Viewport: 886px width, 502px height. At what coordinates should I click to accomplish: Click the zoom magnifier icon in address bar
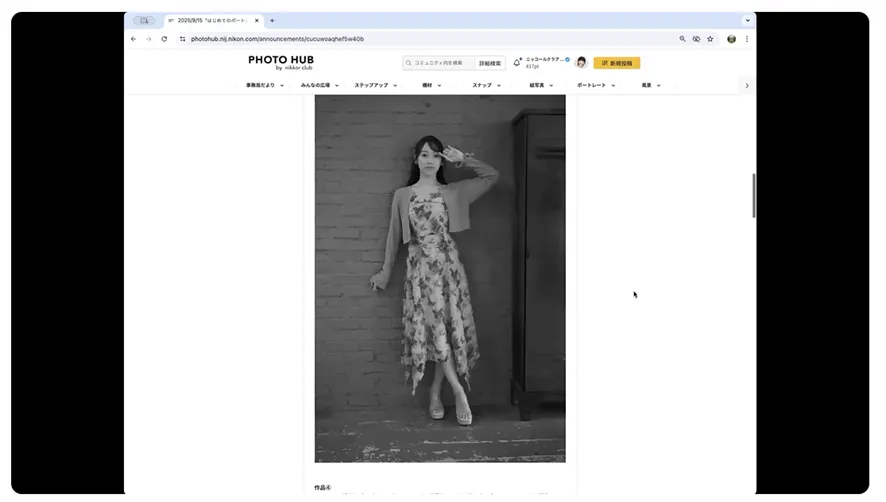pyautogui.click(x=683, y=39)
